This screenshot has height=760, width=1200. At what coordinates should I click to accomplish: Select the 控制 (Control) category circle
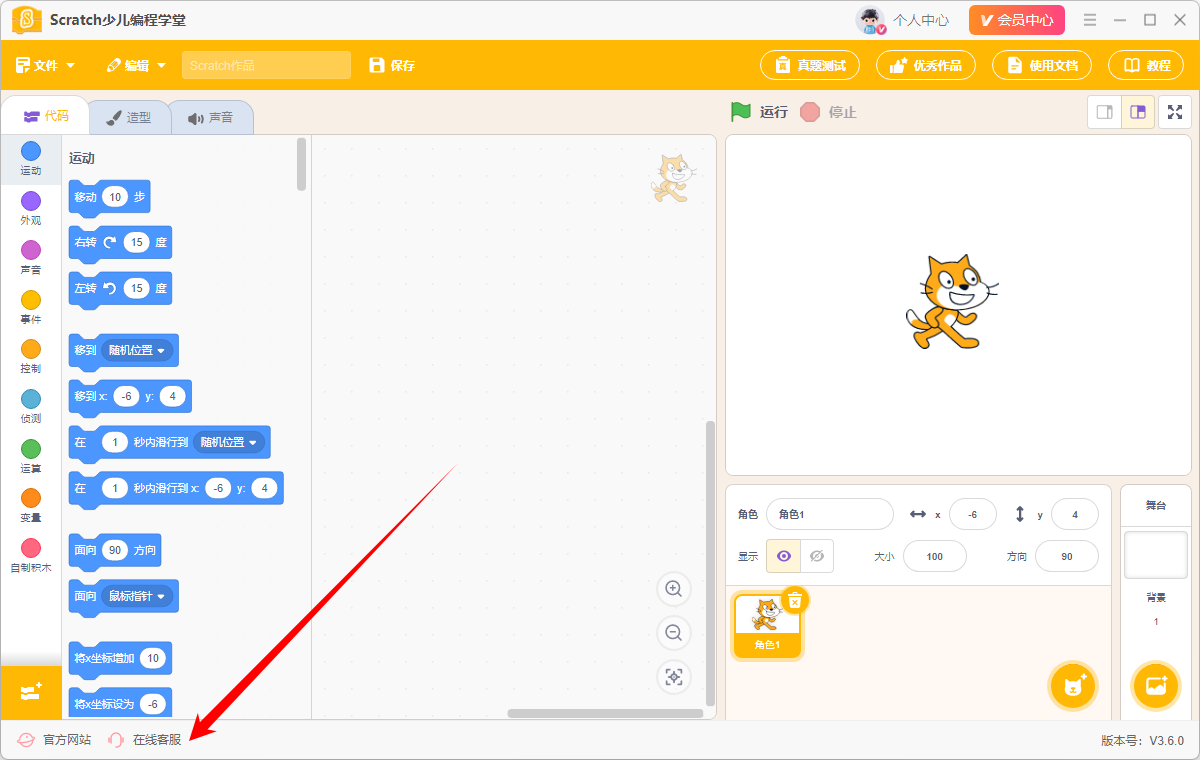(31, 349)
